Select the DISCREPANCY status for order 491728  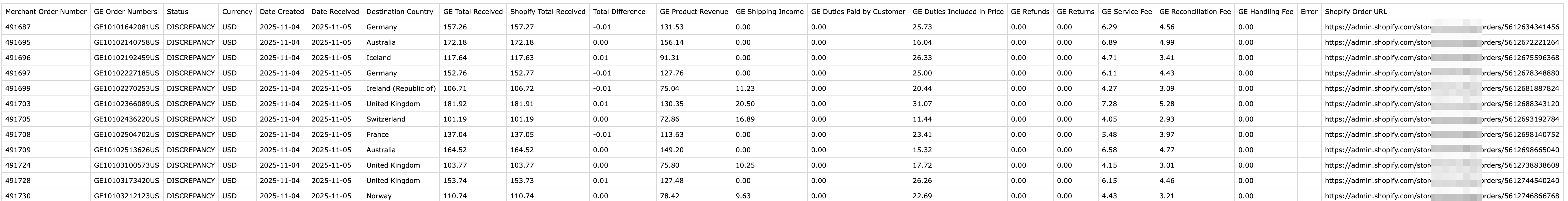[191, 180]
